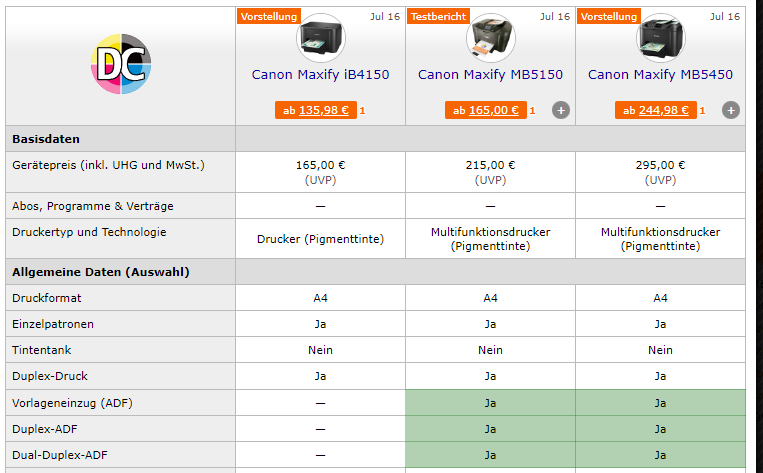Screen dimensions: 763x473
Task: Click the Duplex-Druck row label
Action: tap(50, 376)
